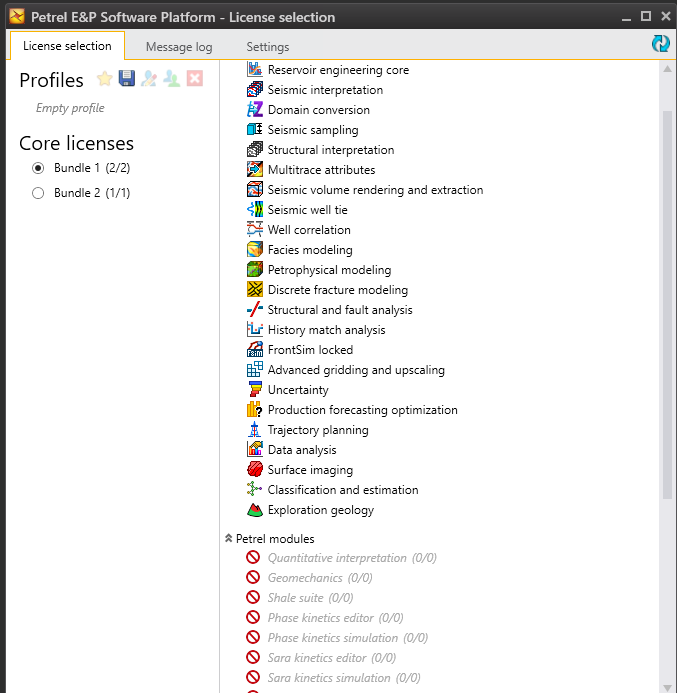Click the Reservoir engineering core icon
677x693 pixels.
255,69
